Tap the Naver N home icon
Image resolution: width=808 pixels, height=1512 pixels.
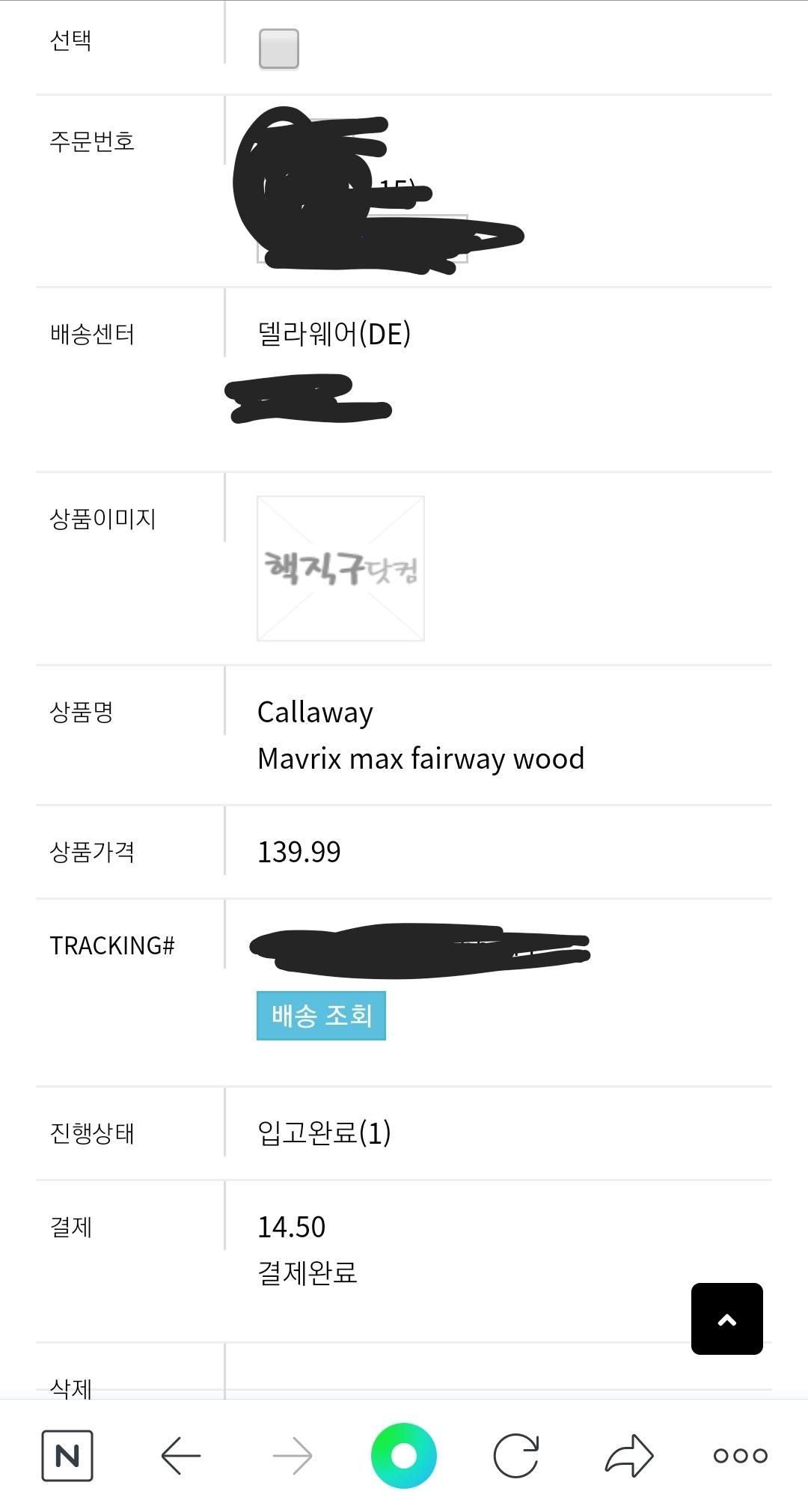click(67, 1455)
